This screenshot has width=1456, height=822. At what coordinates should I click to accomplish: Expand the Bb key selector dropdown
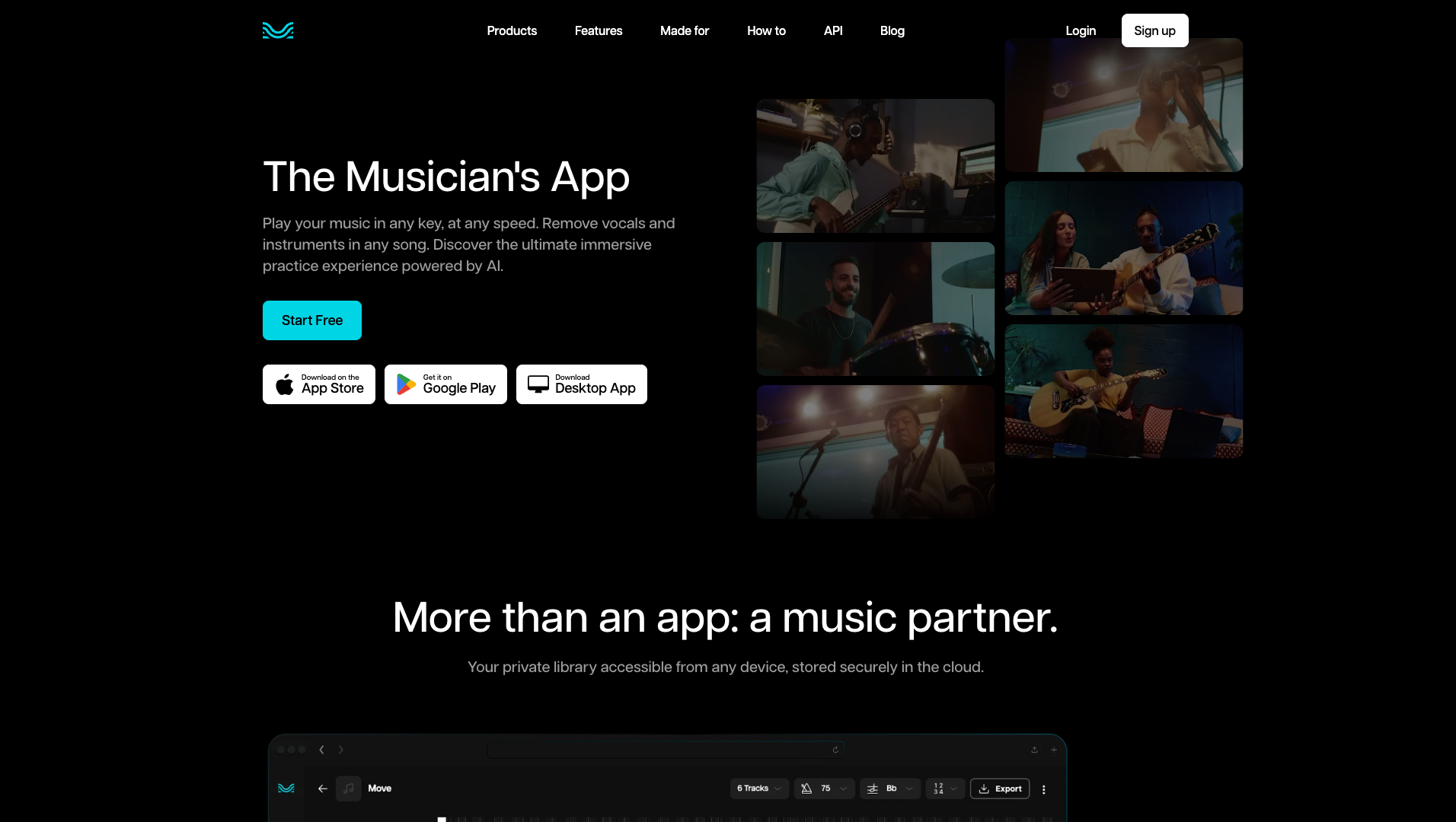[889, 789]
